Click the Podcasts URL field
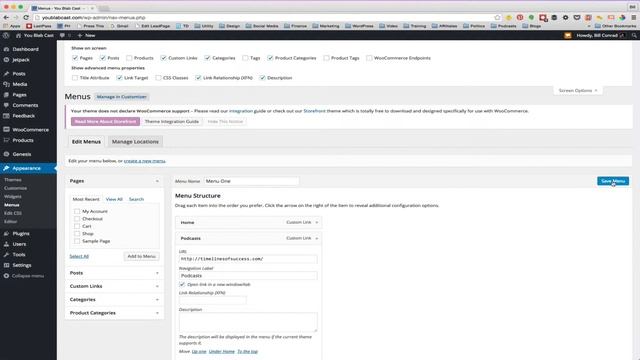Image resolution: width=640 pixels, height=360 pixels. click(x=248, y=259)
